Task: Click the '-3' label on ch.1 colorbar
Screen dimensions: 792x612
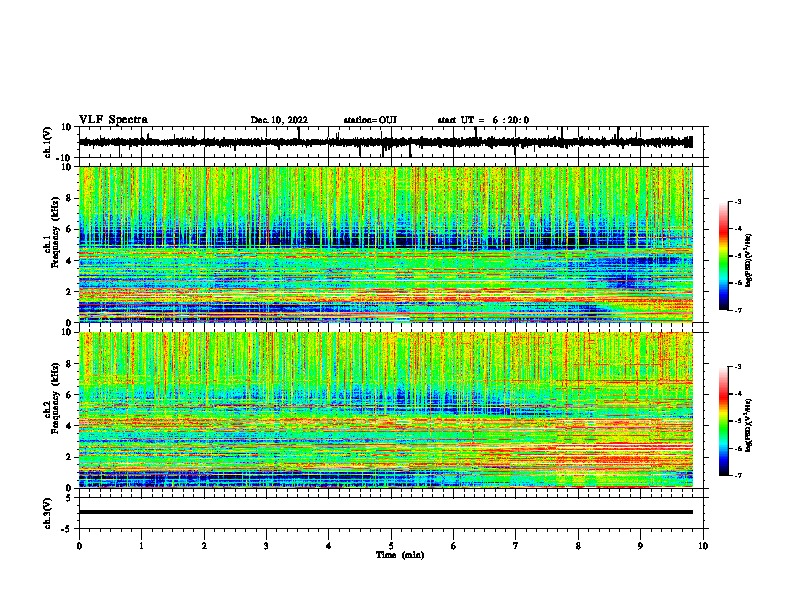Action: (737, 202)
